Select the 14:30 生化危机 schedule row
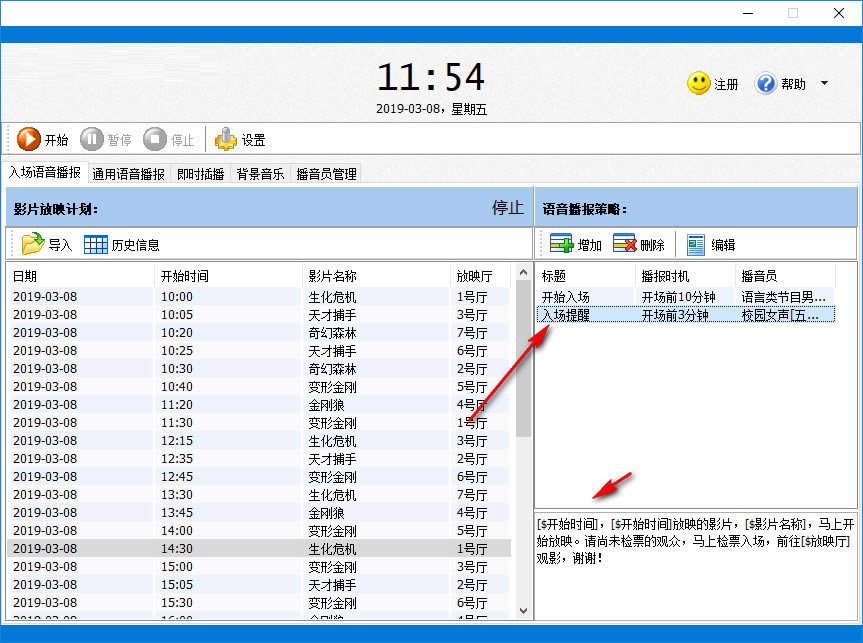This screenshot has width=863, height=643. tap(250, 548)
